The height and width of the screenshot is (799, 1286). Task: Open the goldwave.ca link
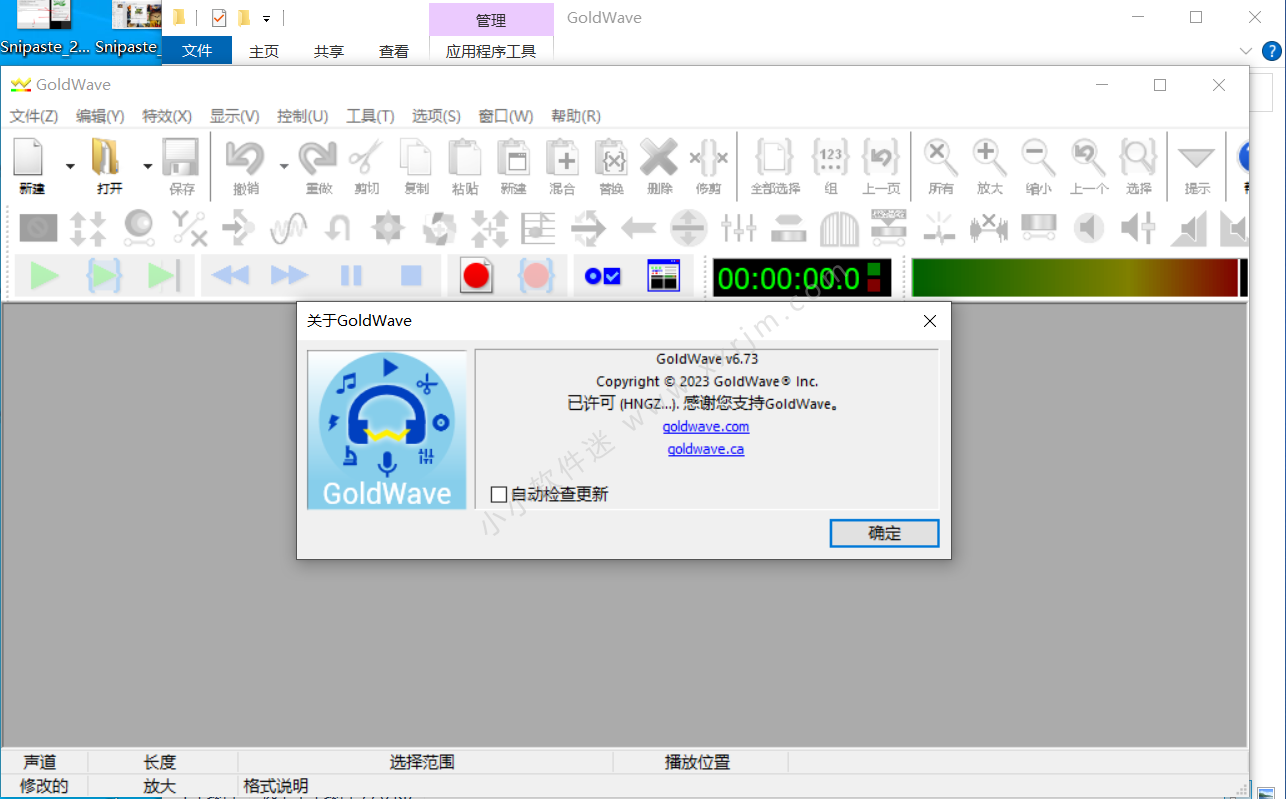coord(706,450)
